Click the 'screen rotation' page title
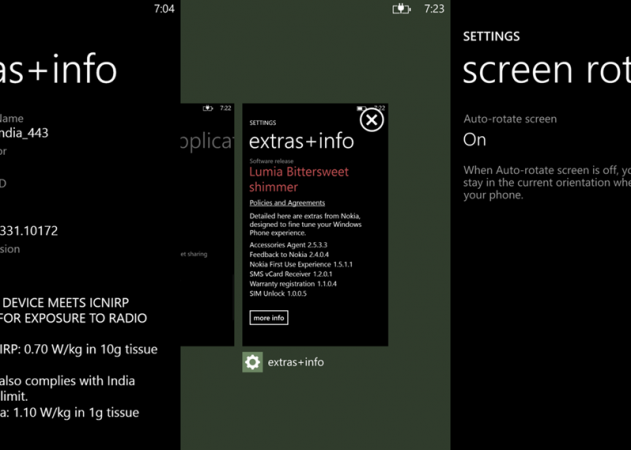This screenshot has height=450, width=631. [545, 70]
